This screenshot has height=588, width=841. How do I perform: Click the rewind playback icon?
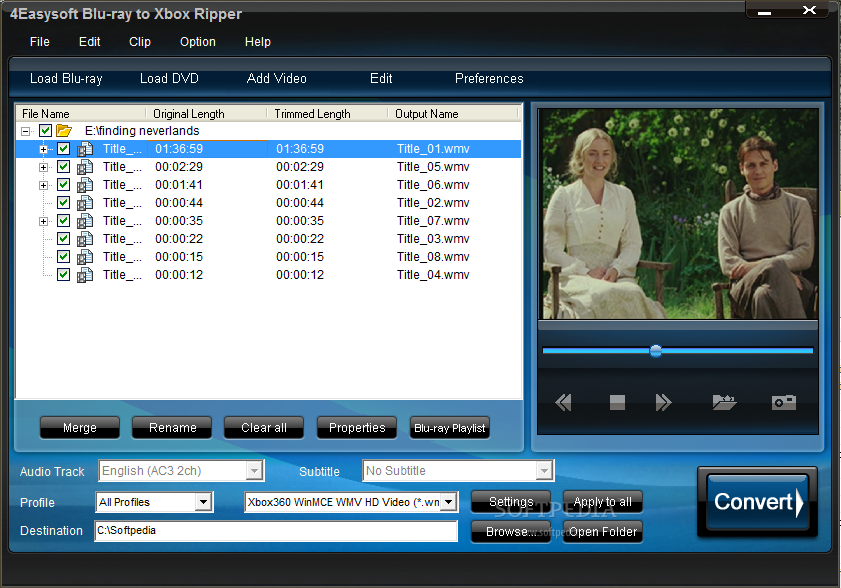pyautogui.click(x=563, y=402)
